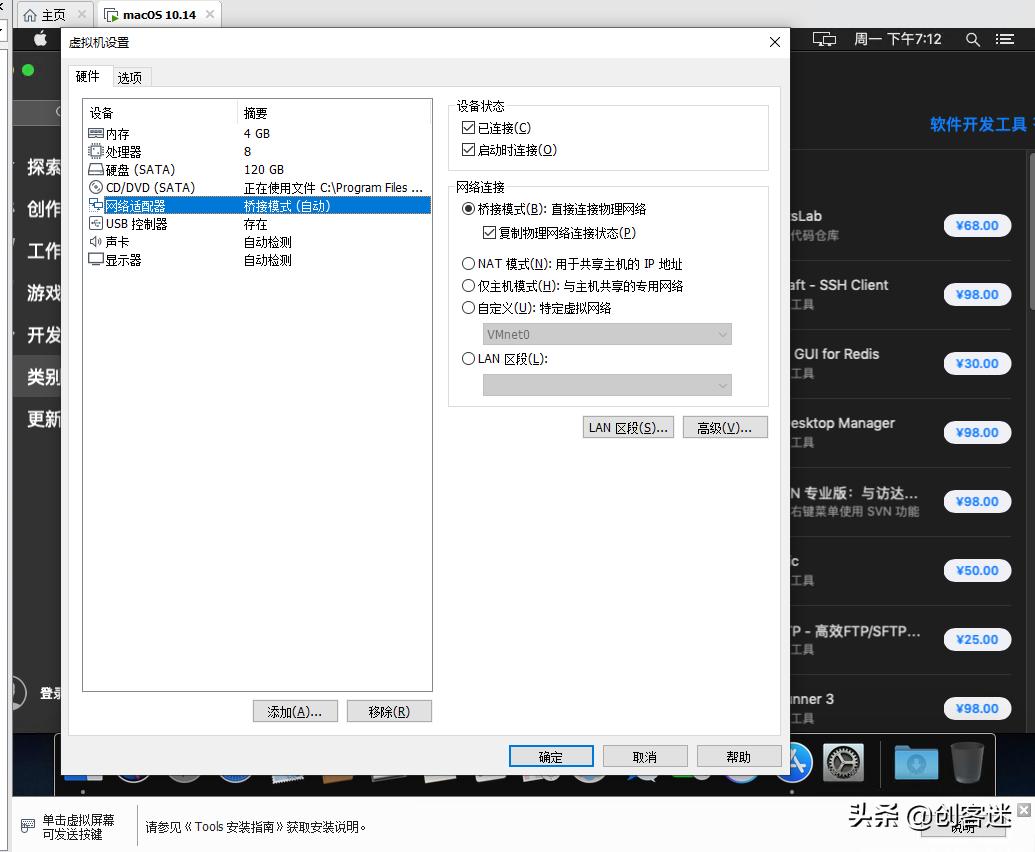This screenshot has width=1035, height=852.
Task: Select the USB 控制器 device icon
Action: (96, 223)
